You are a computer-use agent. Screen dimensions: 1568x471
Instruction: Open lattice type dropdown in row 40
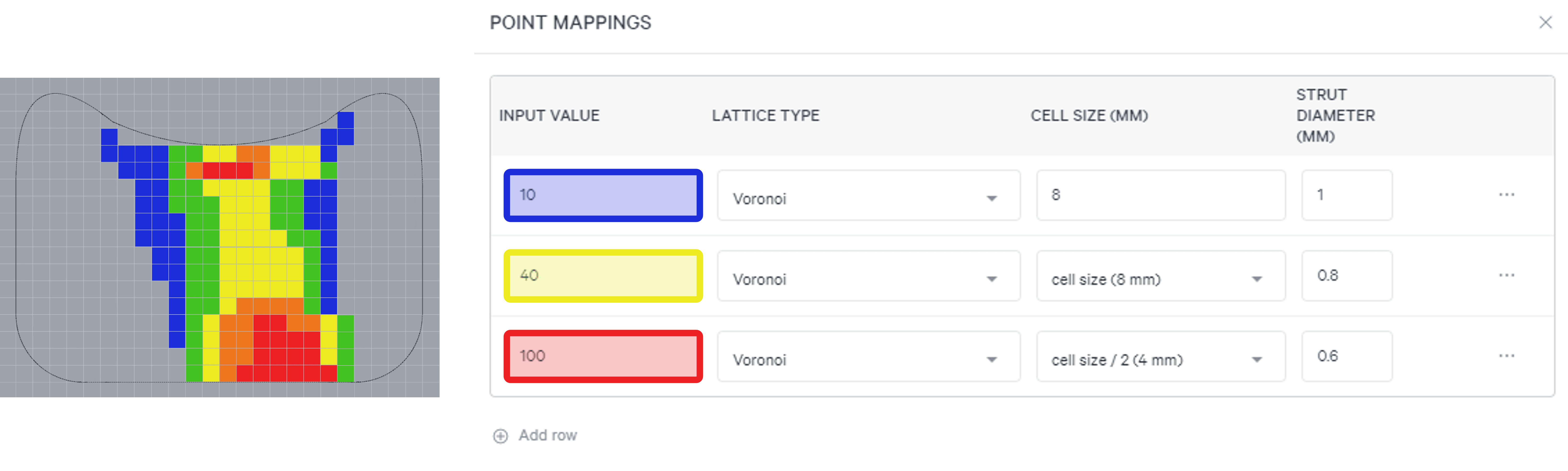coord(869,276)
